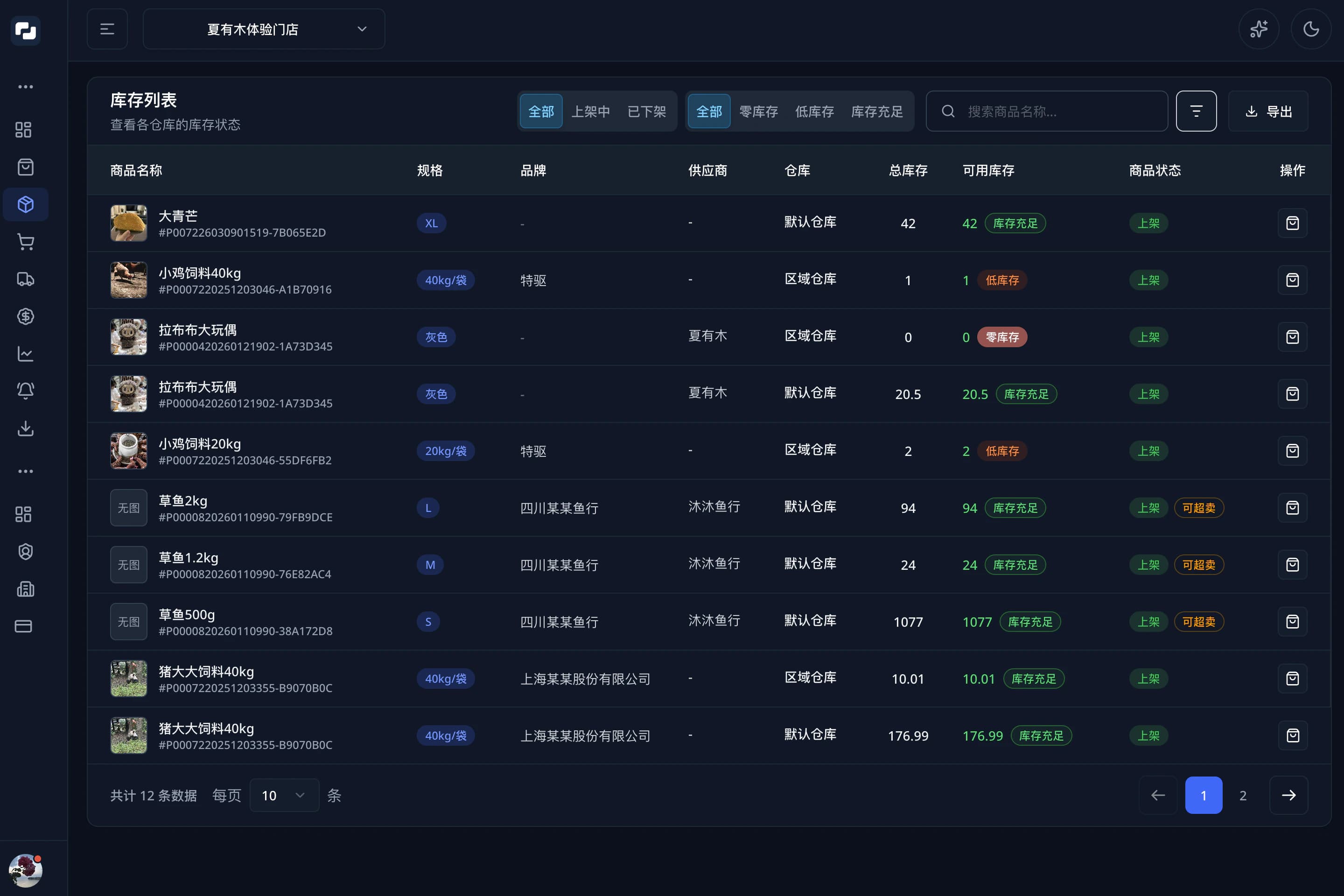Click the user avatar at bottom left

[25, 870]
